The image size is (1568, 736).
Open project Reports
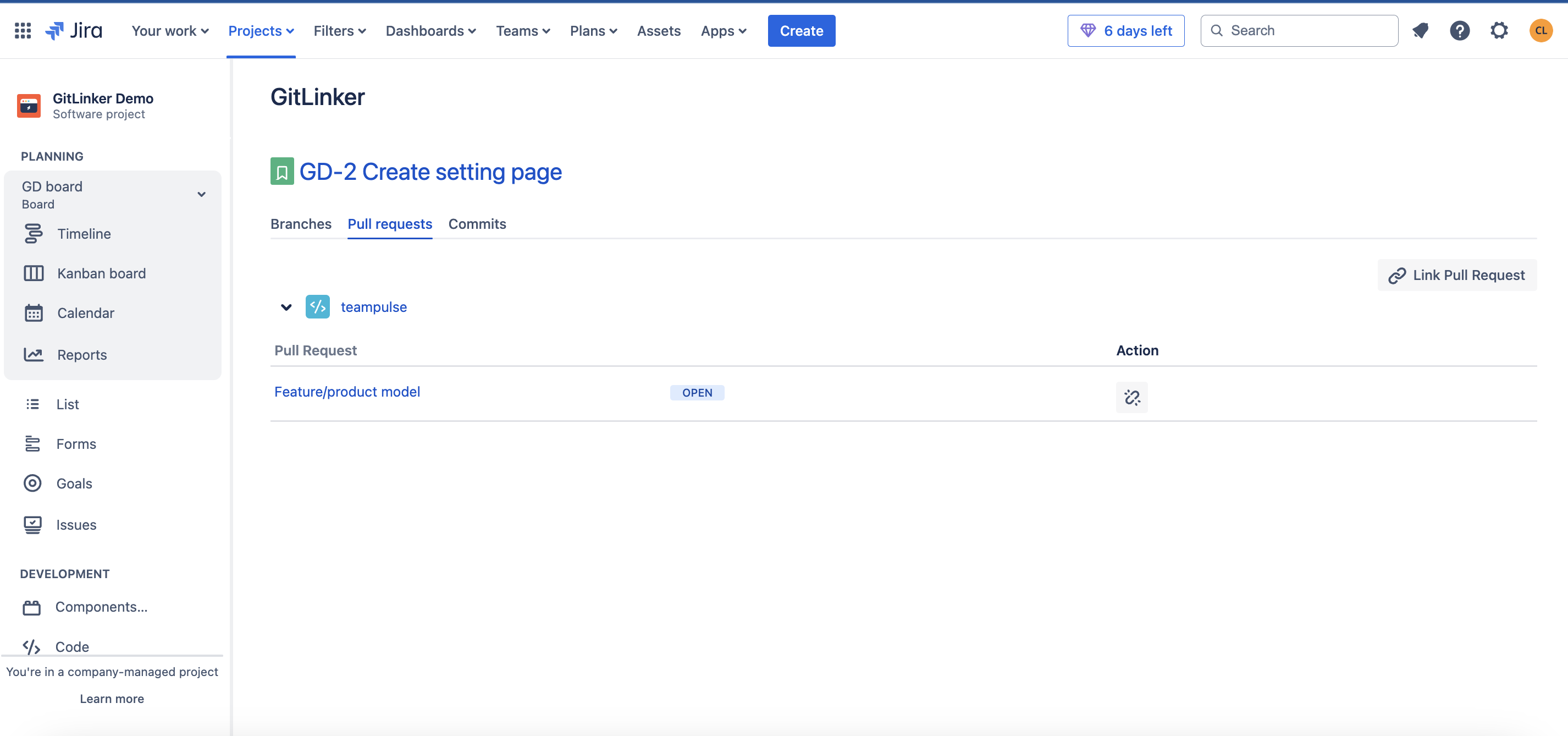click(81, 354)
